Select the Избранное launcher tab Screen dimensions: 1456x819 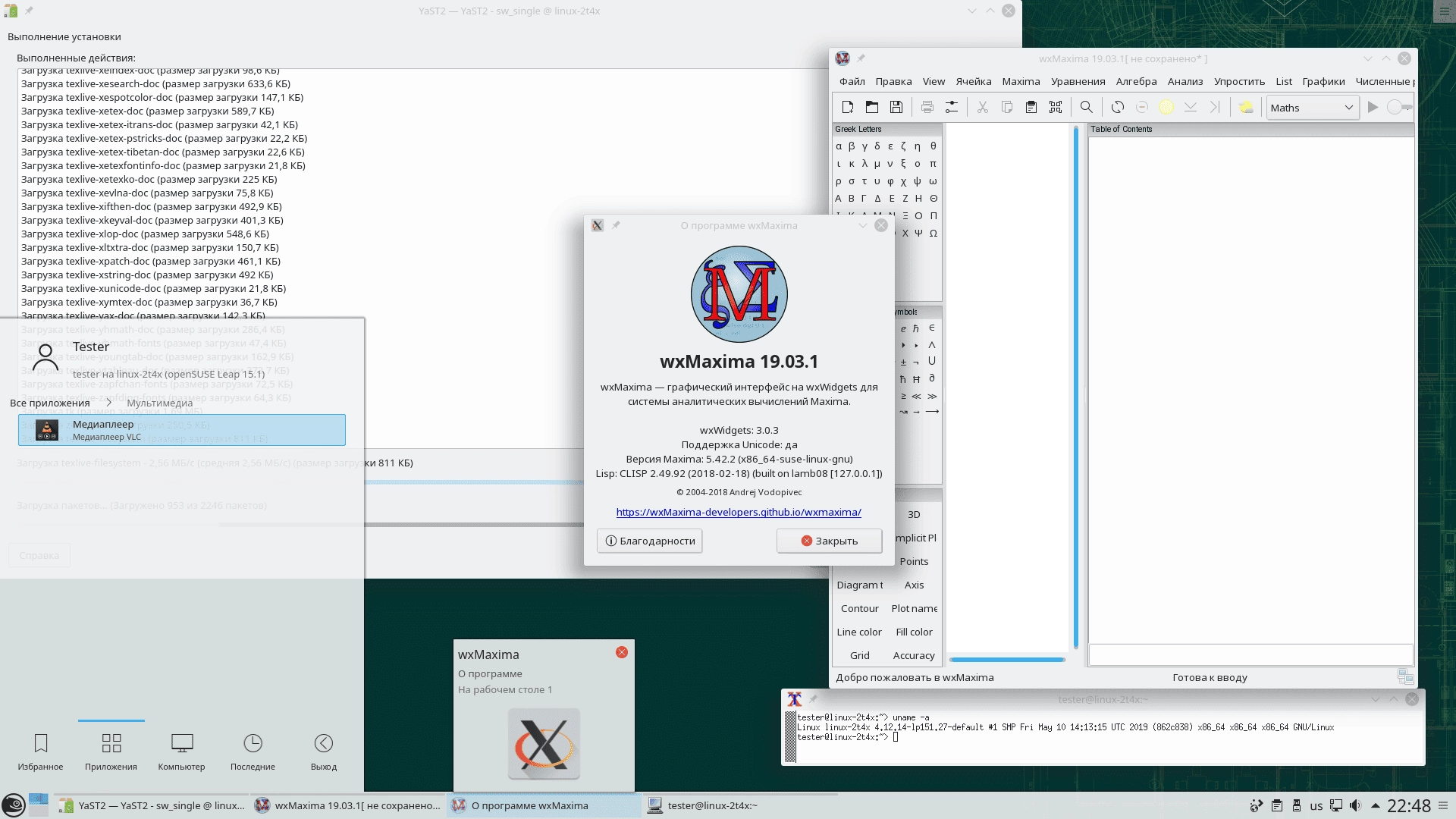coord(41,752)
